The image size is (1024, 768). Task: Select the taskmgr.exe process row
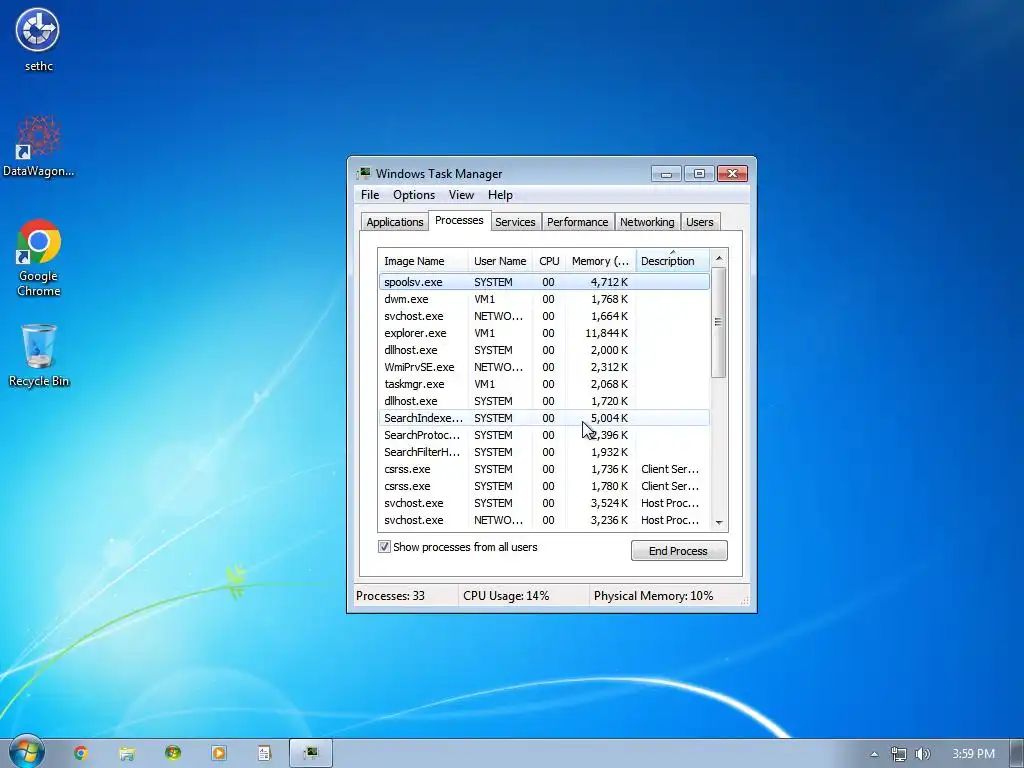544,384
